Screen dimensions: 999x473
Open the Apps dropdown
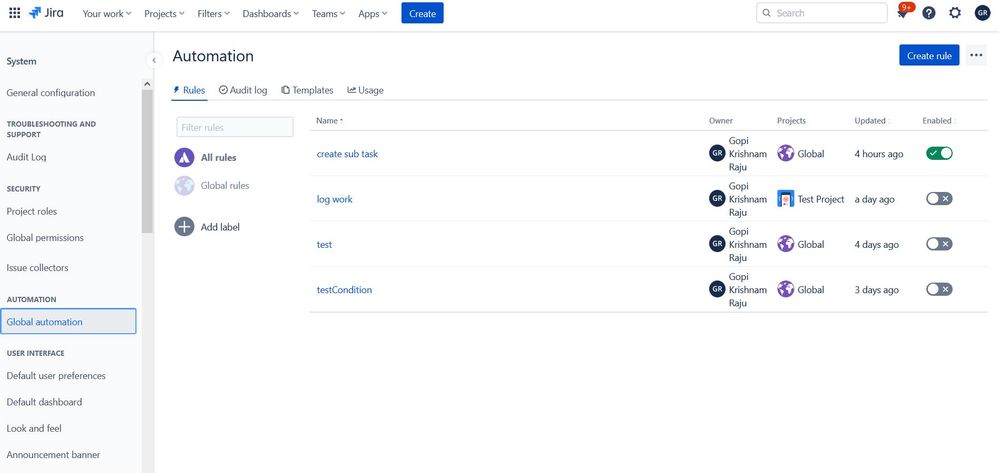coord(372,13)
